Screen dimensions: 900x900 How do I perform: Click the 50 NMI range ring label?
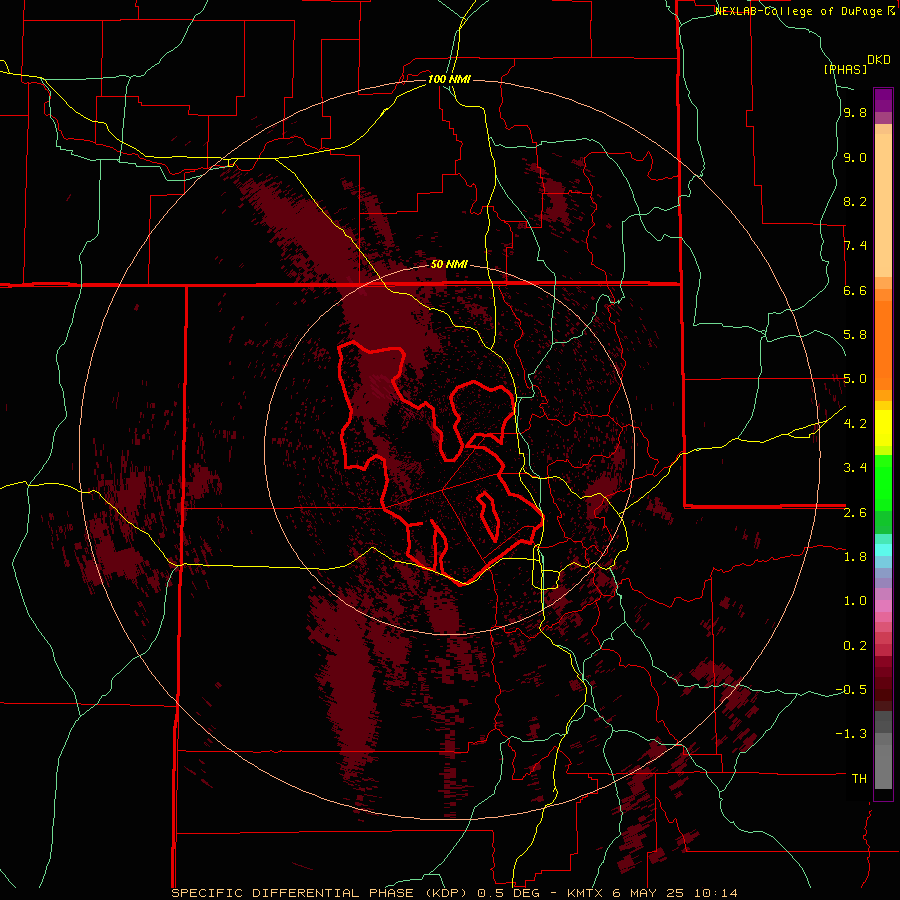[x=449, y=265]
